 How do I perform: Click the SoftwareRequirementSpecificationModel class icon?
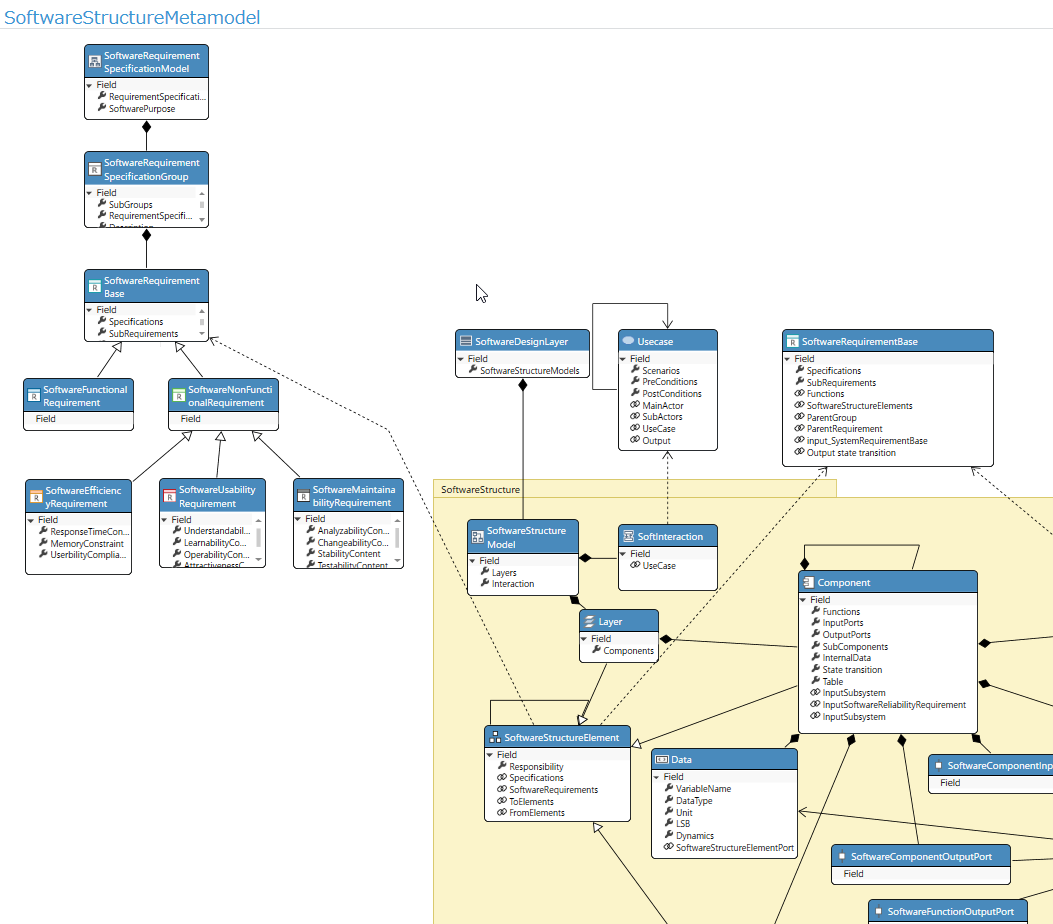[95, 62]
